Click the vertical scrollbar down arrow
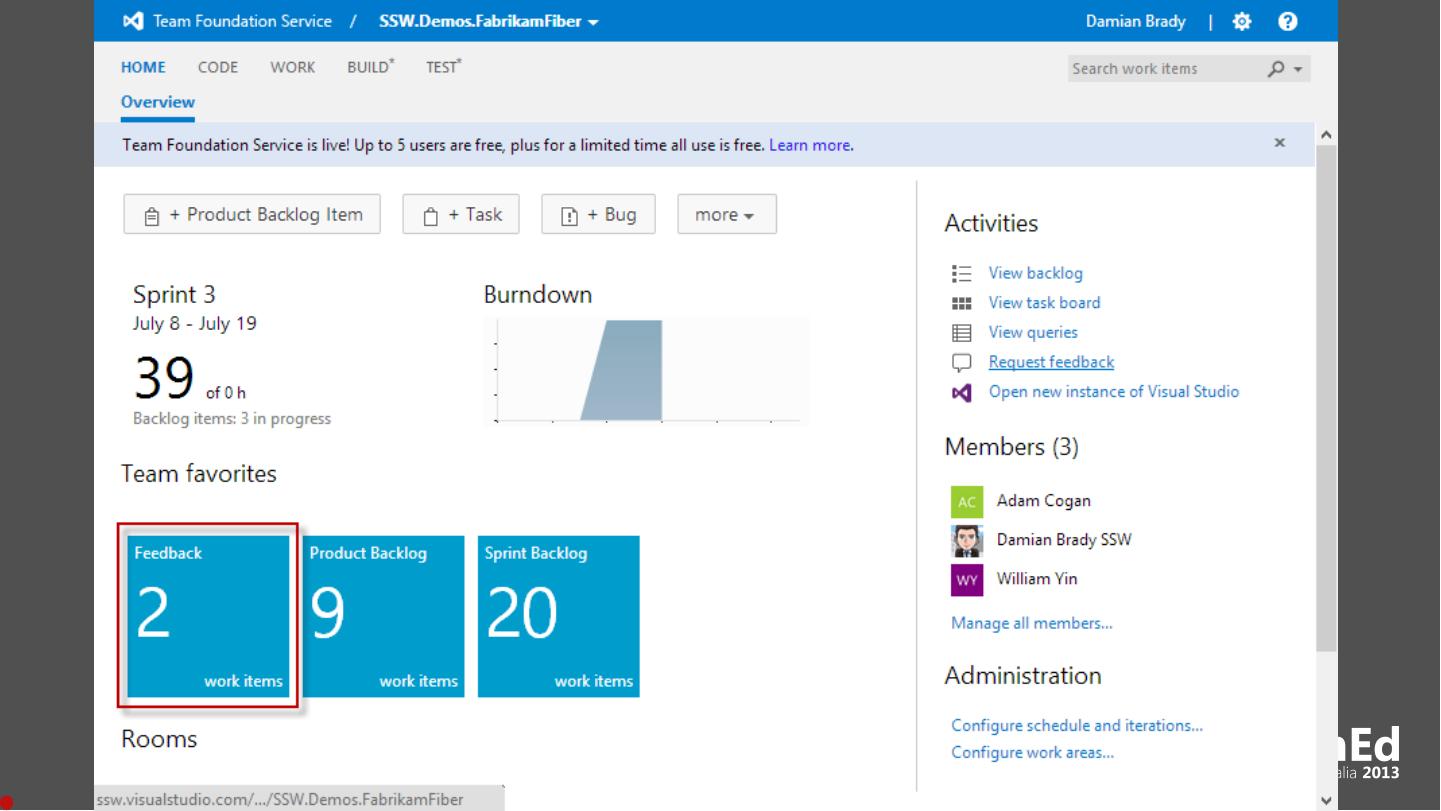 pyautogui.click(x=1326, y=799)
